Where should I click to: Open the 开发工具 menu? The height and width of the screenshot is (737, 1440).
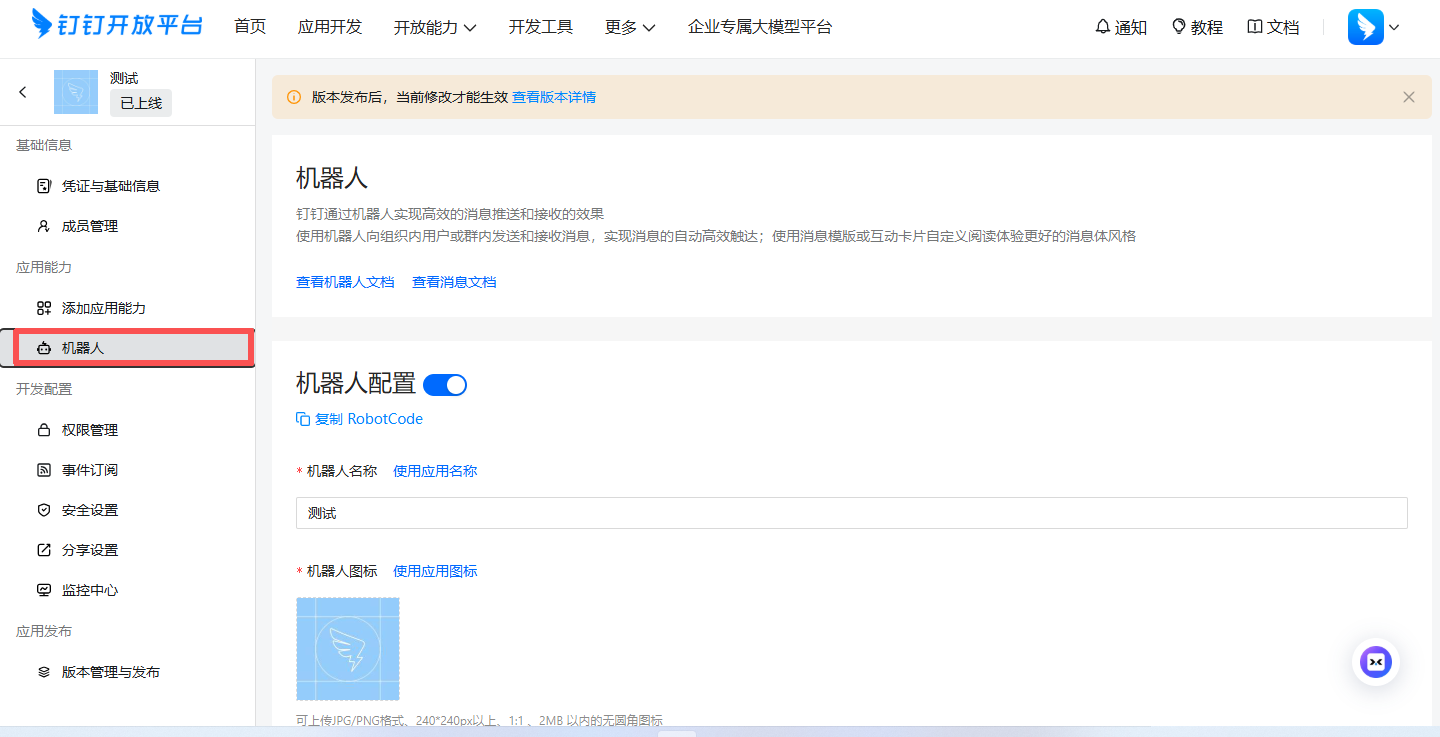pos(541,27)
